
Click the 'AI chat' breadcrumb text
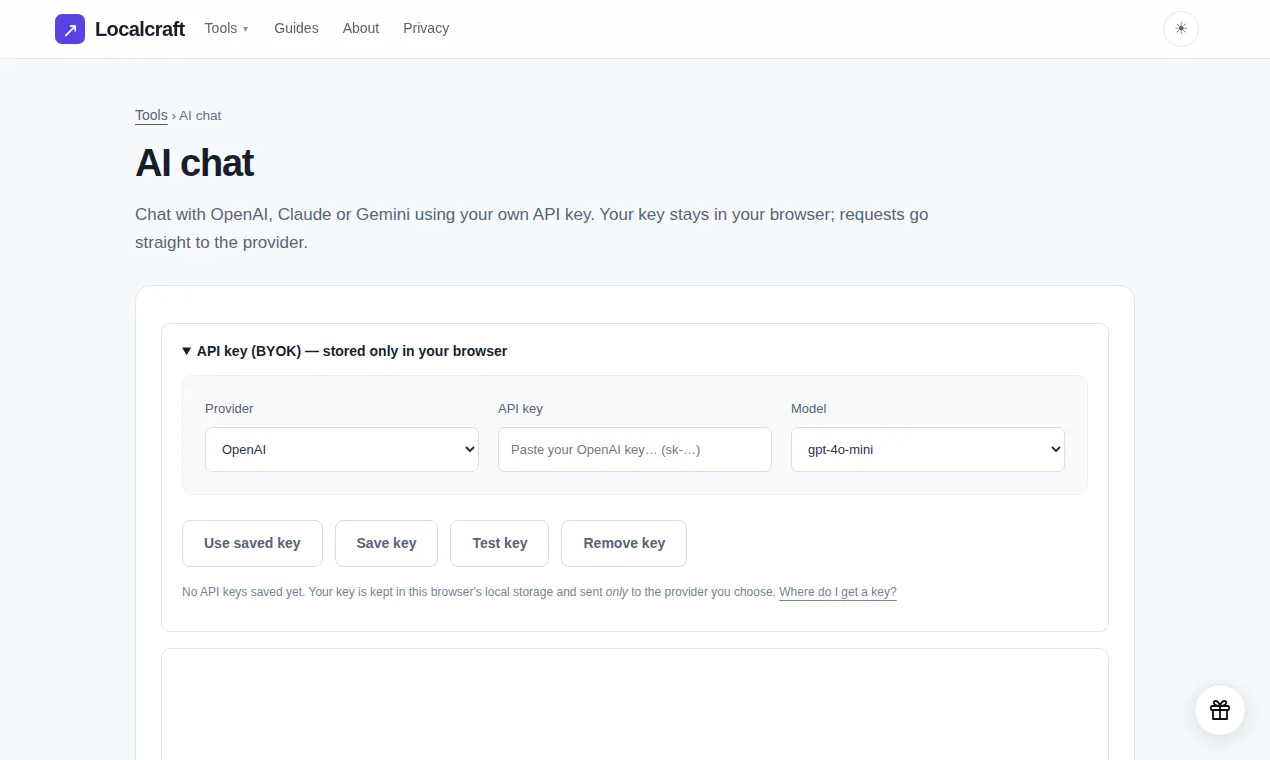pyautogui.click(x=200, y=116)
